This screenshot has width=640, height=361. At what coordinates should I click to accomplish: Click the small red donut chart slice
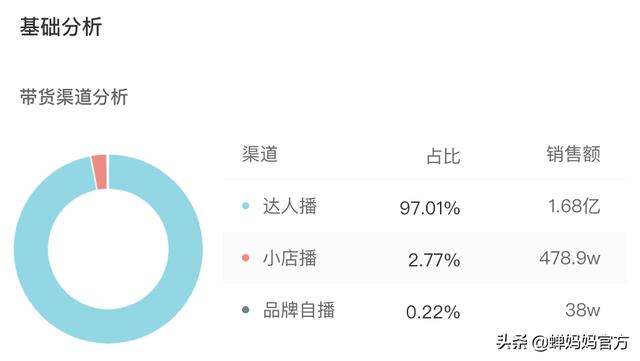100,172
